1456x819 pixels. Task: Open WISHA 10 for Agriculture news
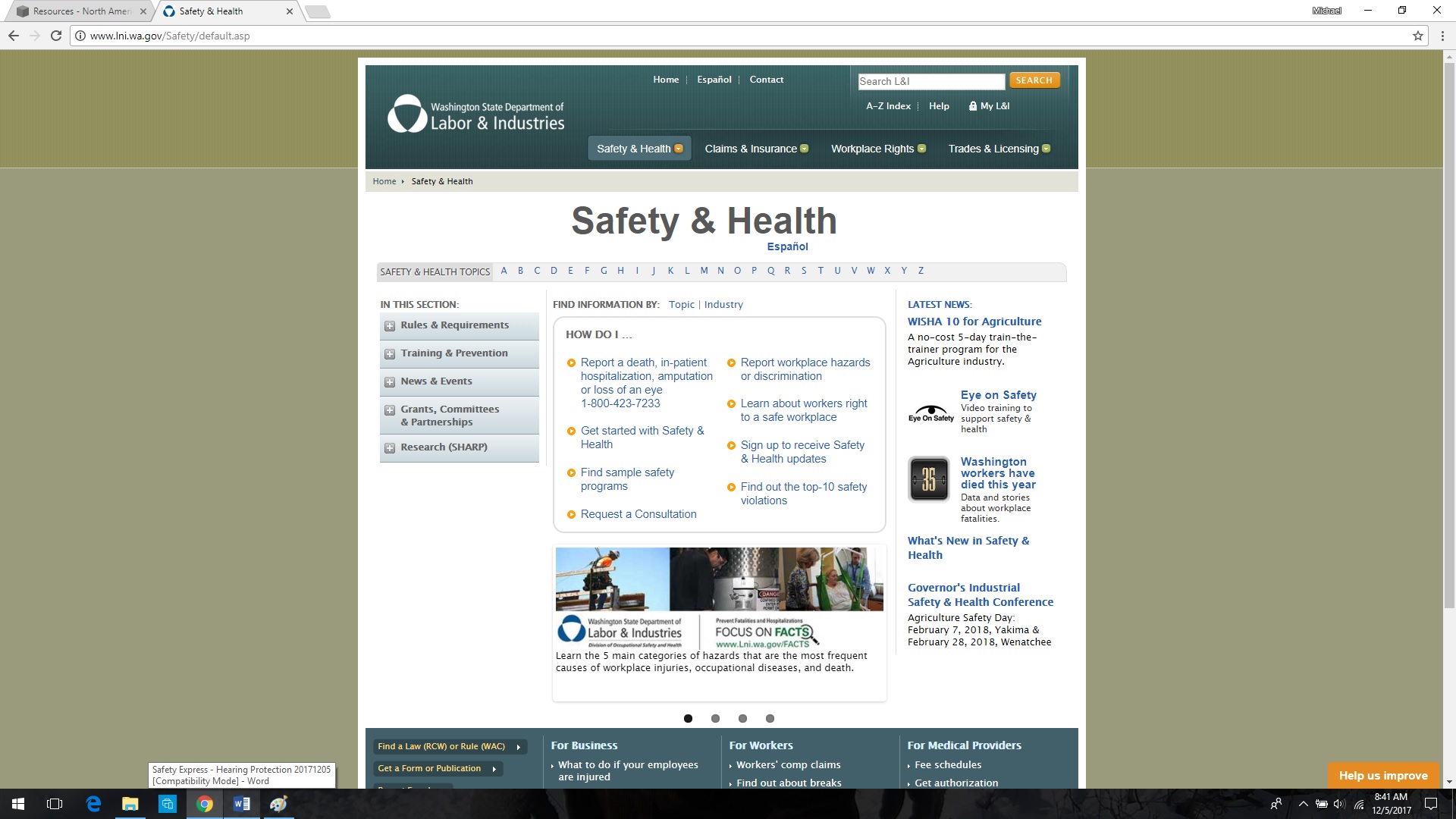click(x=974, y=322)
